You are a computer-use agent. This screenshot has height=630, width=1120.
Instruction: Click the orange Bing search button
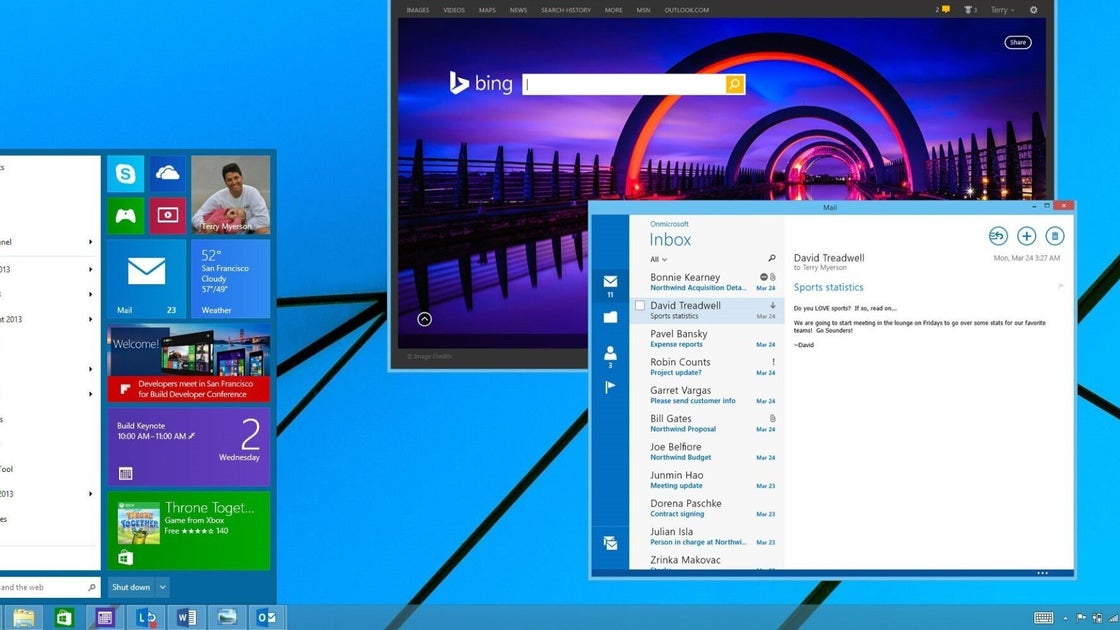735,84
